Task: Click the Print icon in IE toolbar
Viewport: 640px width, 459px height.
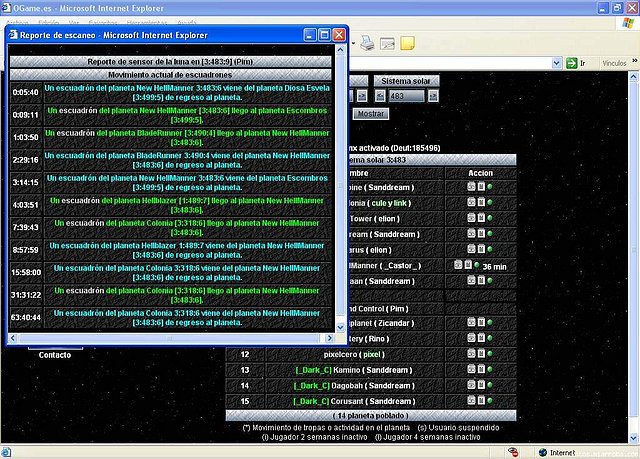Action: pos(367,43)
